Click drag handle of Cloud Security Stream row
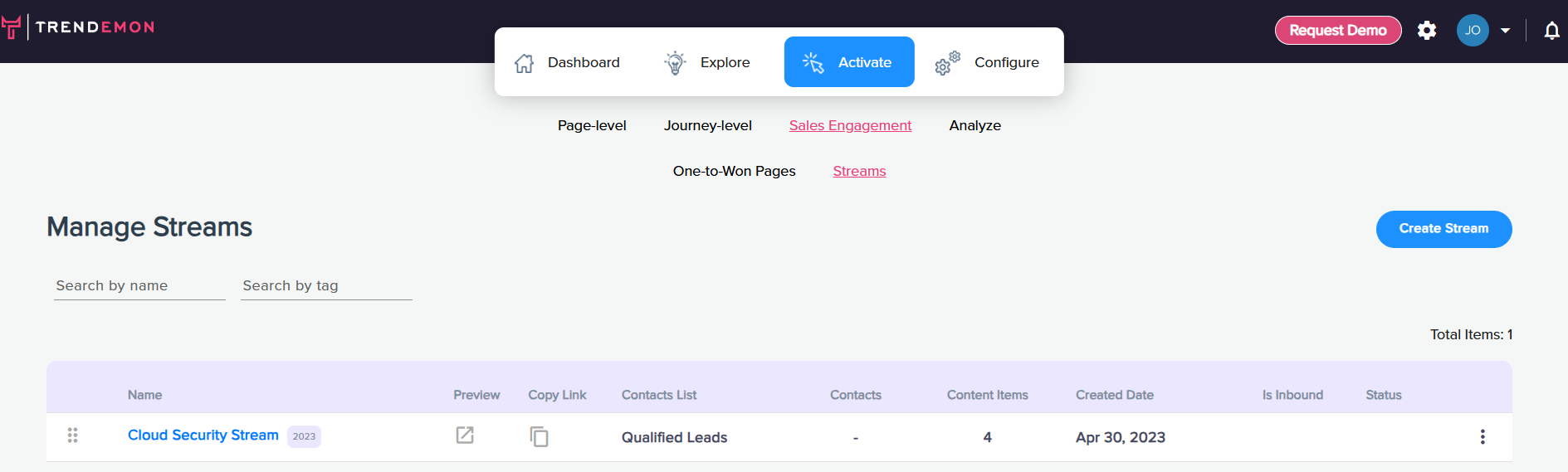Image resolution: width=1568 pixels, height=472 pixels. (x=72, y=436)
